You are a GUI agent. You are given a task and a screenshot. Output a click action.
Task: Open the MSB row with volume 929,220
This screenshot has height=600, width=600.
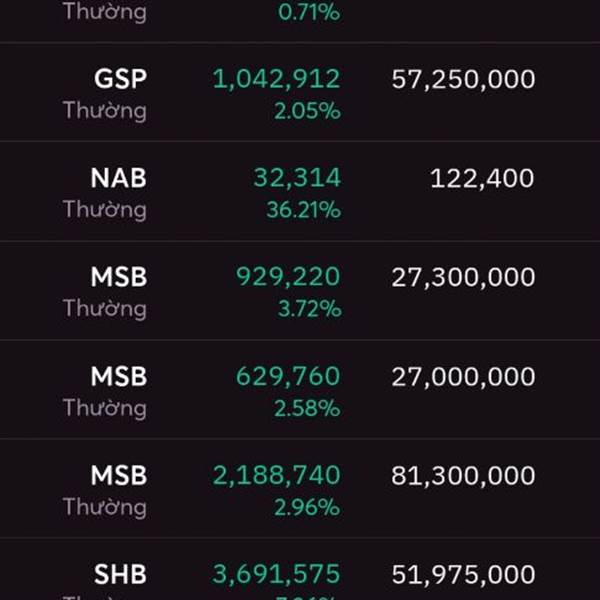[x=300, y=290]
